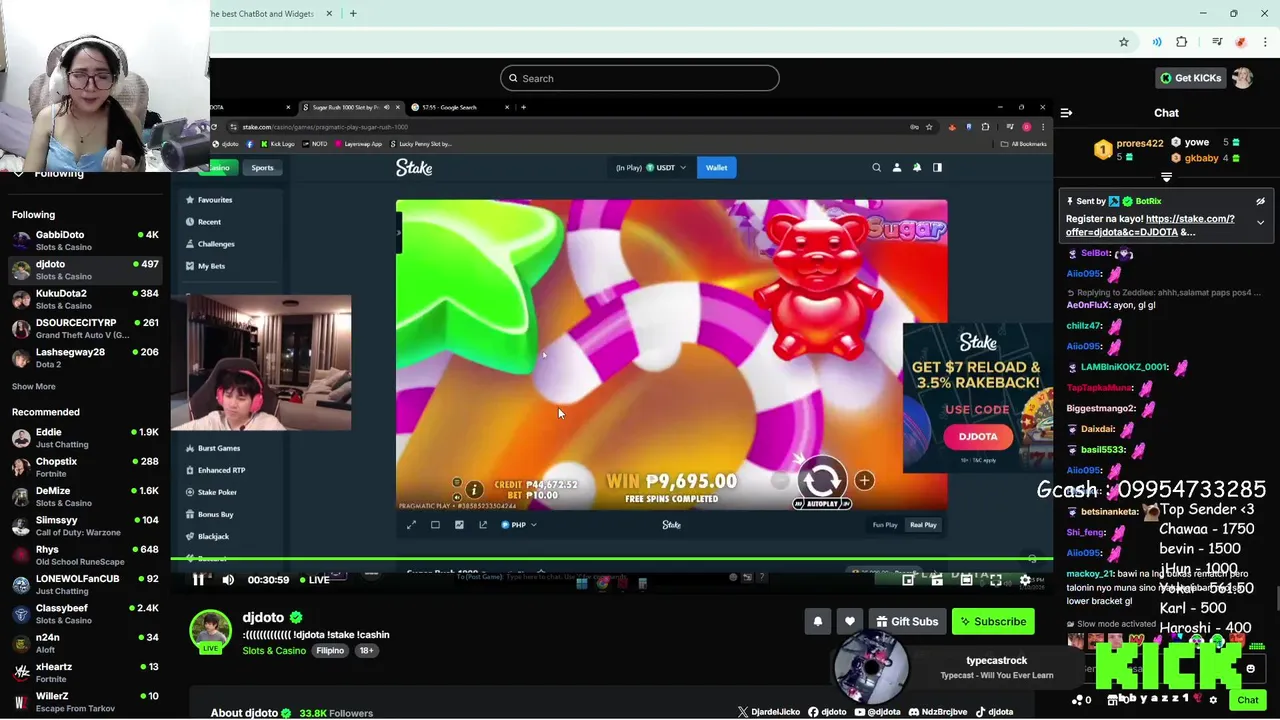Open stream player settings gear
Screen dimensions: 1280x720
1025,580
